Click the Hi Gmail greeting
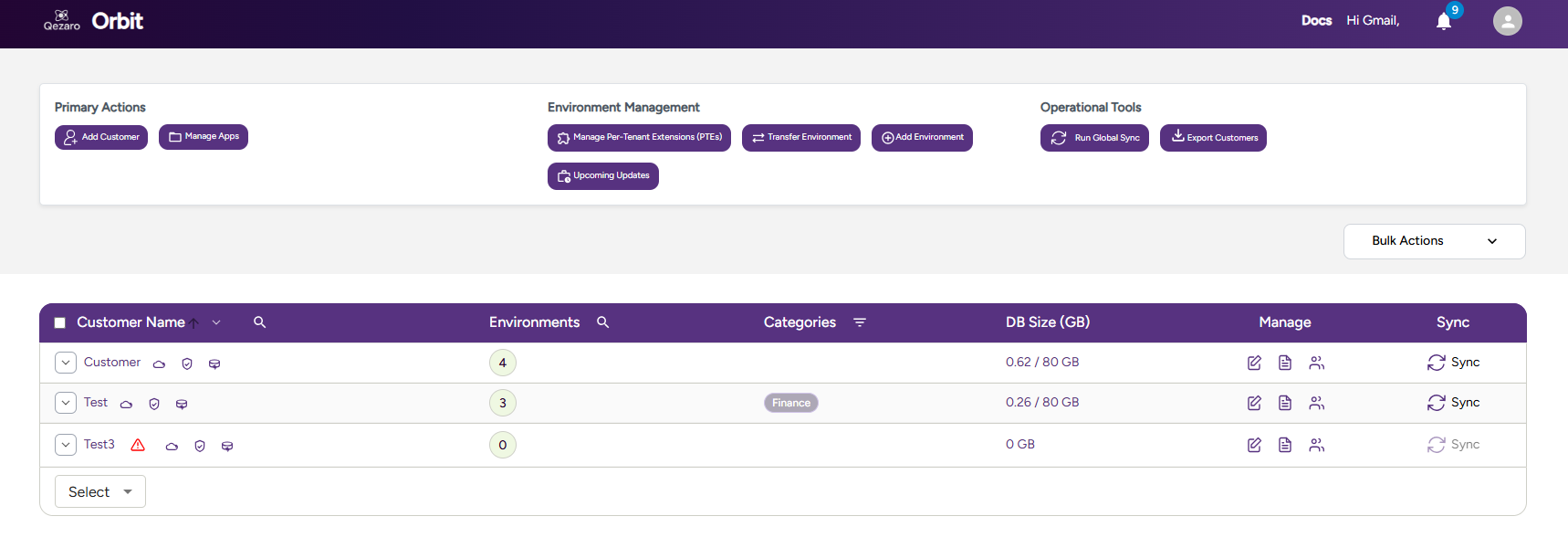1568x548 pixels. (x=1373, y=20)
